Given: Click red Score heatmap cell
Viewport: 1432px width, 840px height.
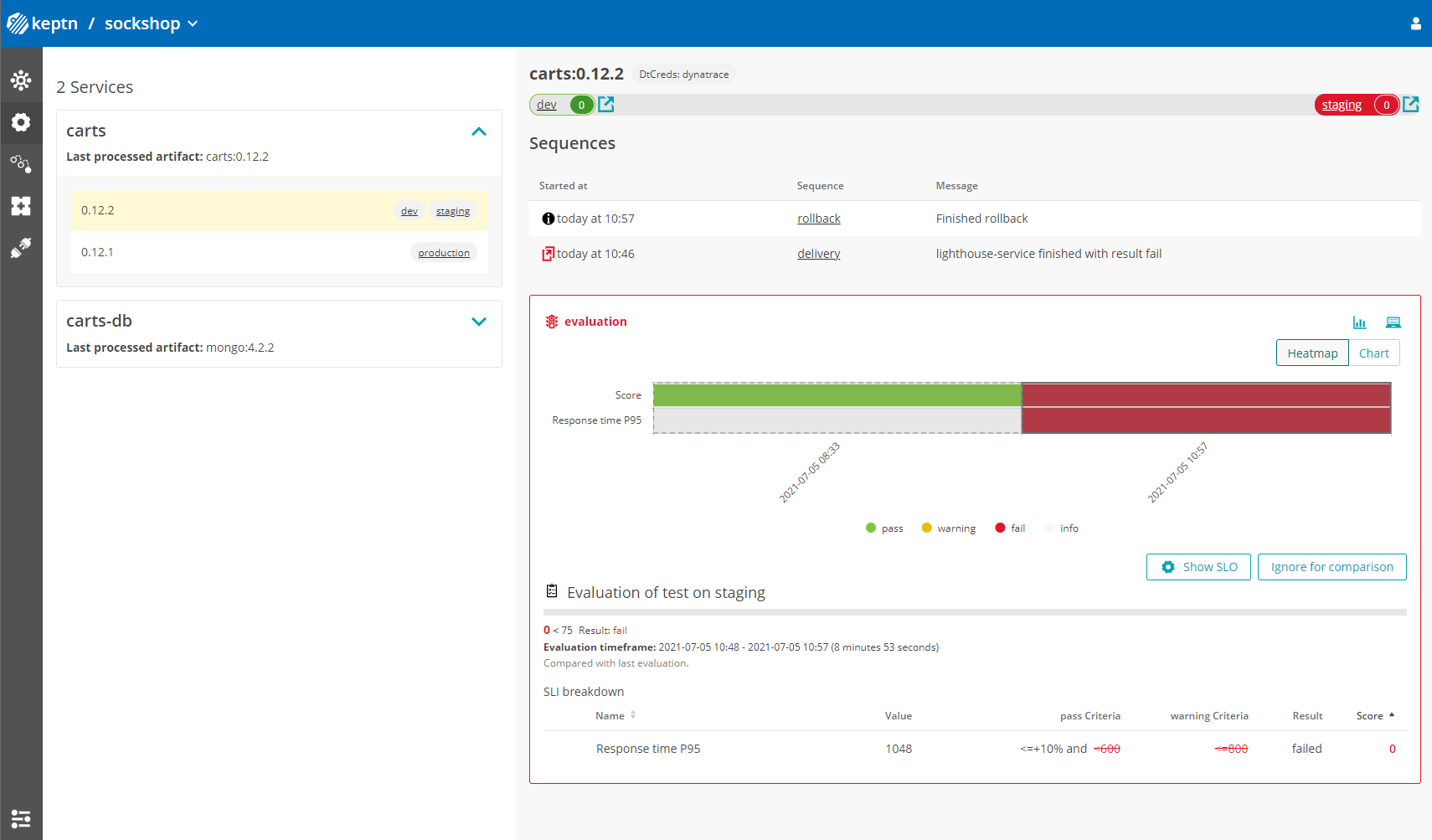Looking at the screenshot, I should (x=1206, y=394).
